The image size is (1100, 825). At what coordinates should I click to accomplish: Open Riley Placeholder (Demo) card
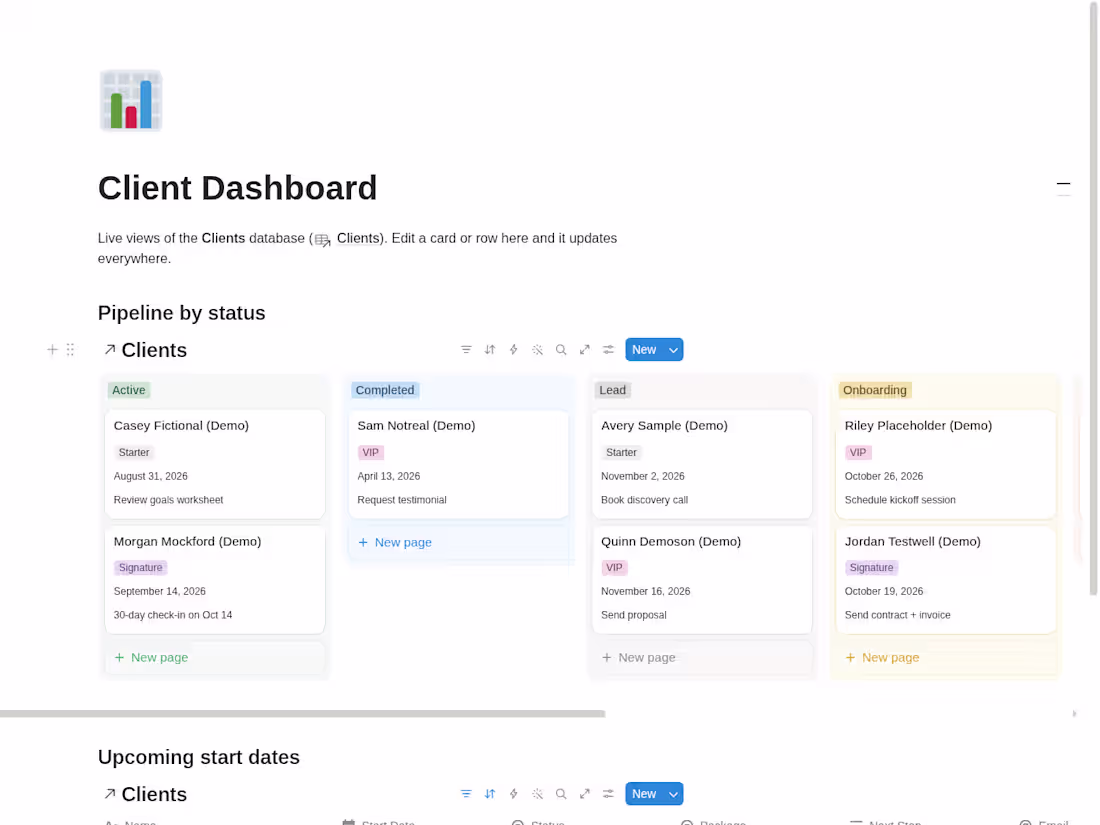pos(946,464)
